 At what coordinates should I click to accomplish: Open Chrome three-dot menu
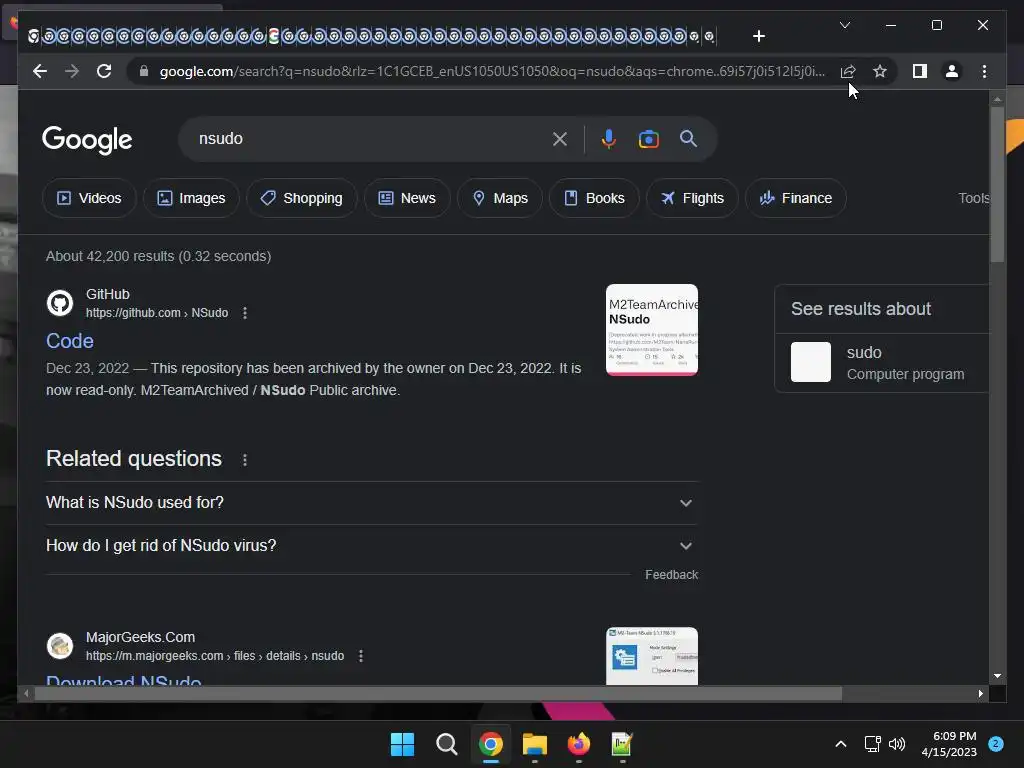(x=984, y=71)
